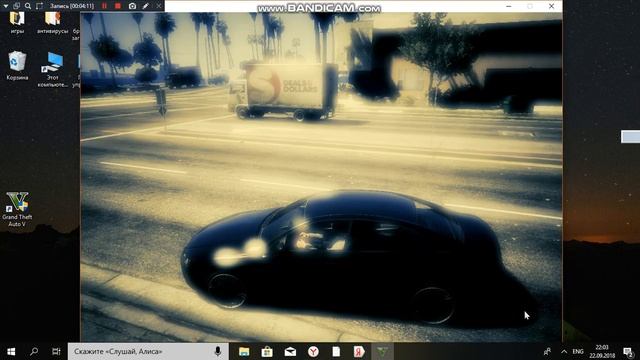Select the 'антивирусы' folder on desktop

(x=53, y=23)
